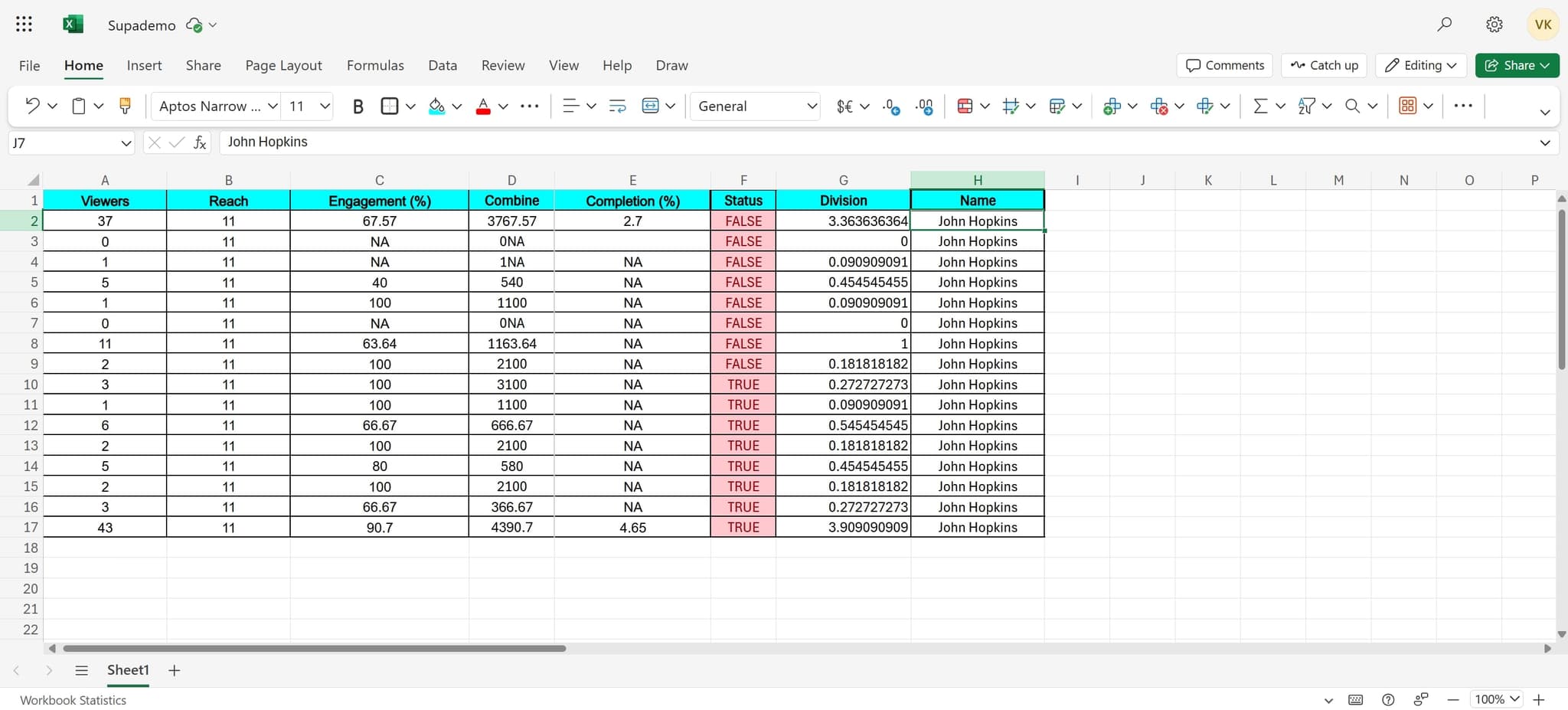Select the Format Painter tool
Image resolution: width=1568 pixels, height=710 pixels.
coord(125,106)
